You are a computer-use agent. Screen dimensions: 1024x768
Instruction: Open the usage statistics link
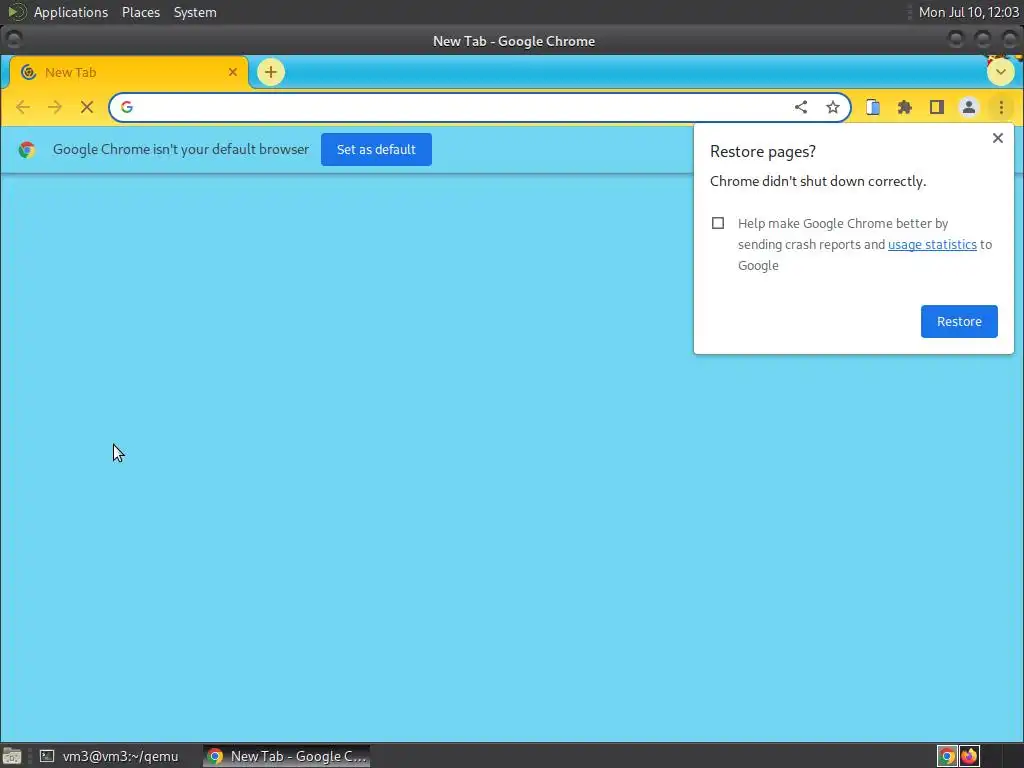point(932,244)
